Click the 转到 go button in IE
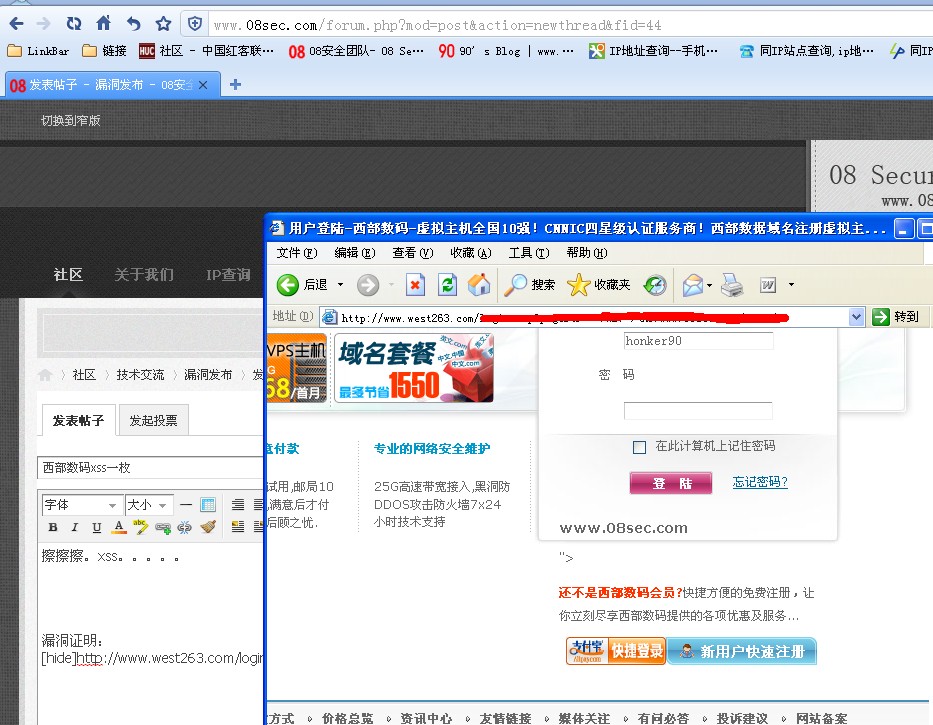This screenshot has height=725, width=933. tap(896, 317)
